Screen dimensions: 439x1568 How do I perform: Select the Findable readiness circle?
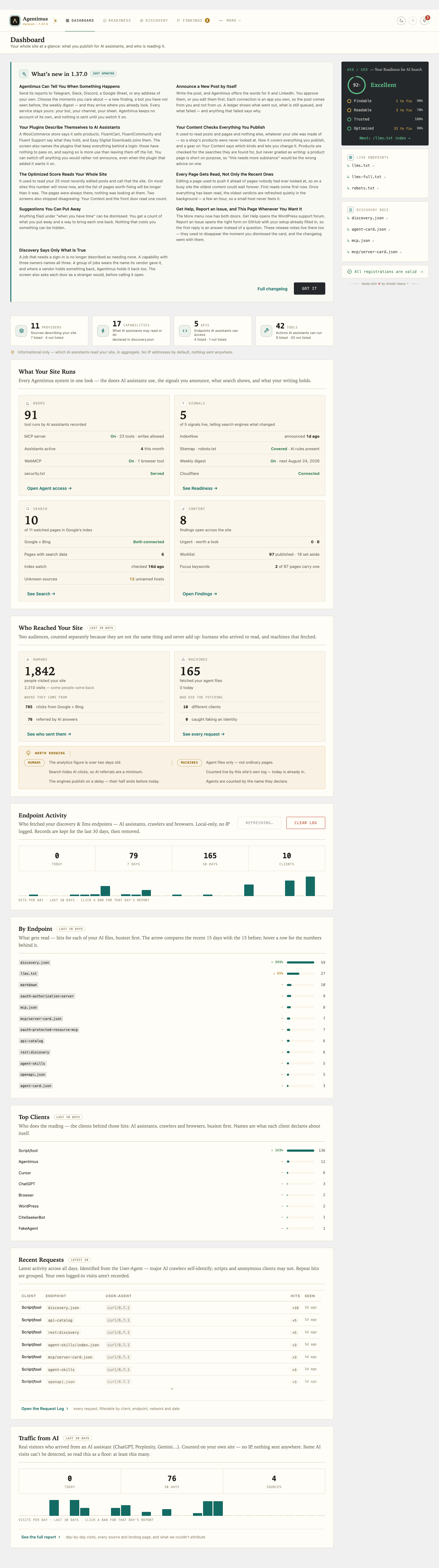point(349,101)
